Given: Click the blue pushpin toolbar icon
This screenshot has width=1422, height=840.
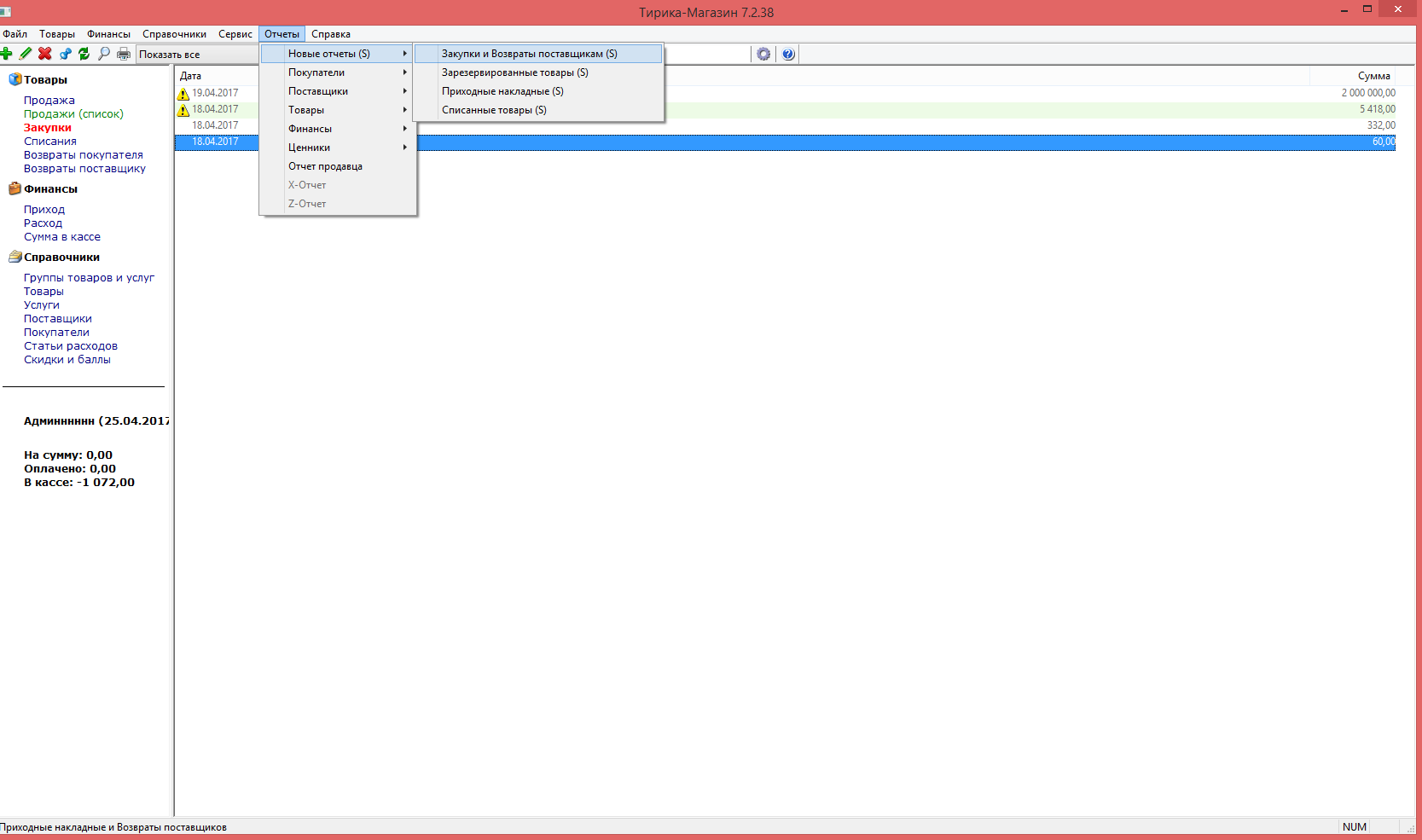Looking at the screenshot, I should [65, 54].
